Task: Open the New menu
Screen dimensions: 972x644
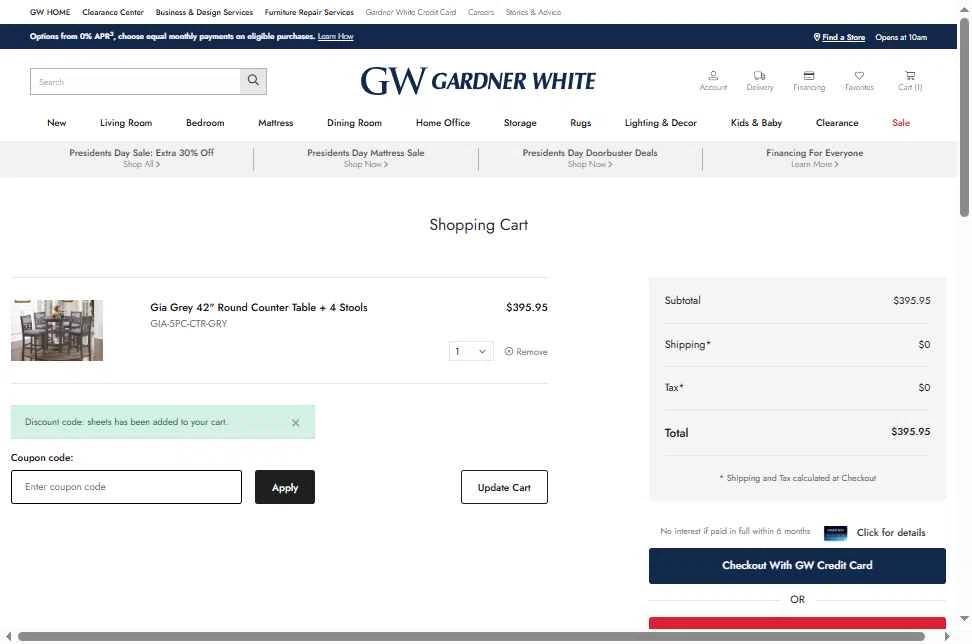Action: (56, 123)
